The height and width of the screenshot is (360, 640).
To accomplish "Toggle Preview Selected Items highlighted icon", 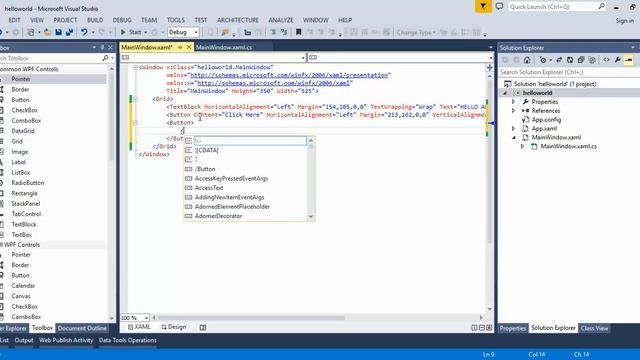I will point(629,60).
